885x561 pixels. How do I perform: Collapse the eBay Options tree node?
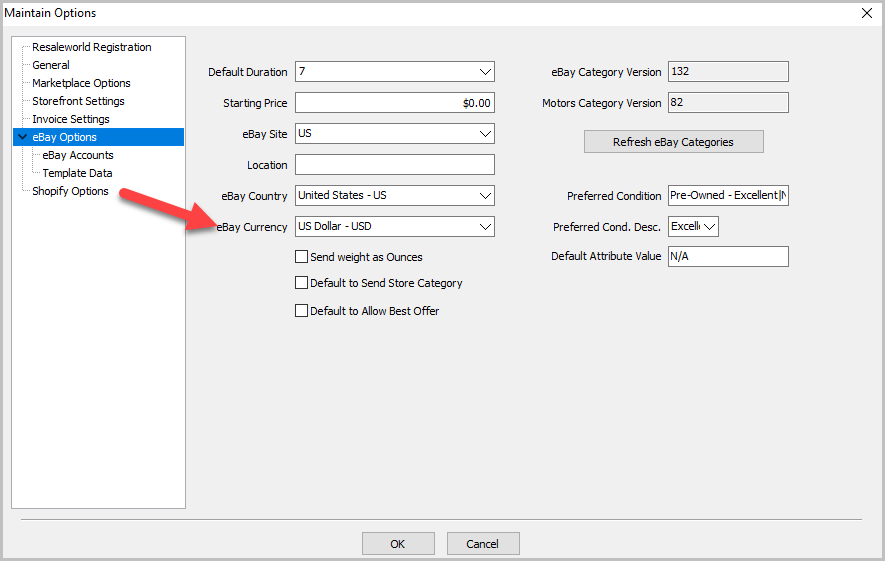[x=23, y=137]
